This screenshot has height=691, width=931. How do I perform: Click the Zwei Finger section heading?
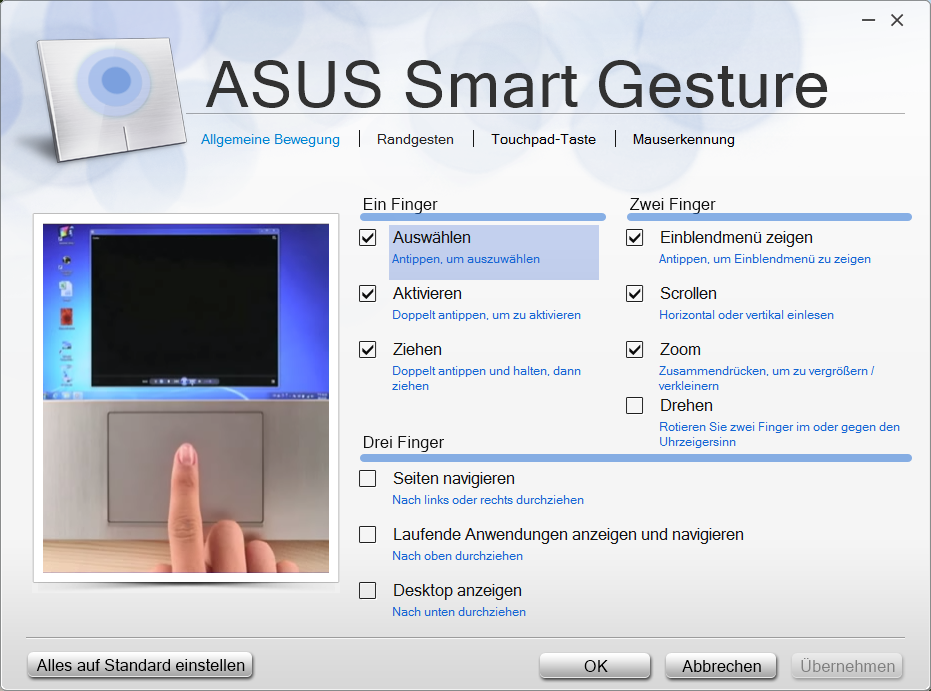[672, 204]
